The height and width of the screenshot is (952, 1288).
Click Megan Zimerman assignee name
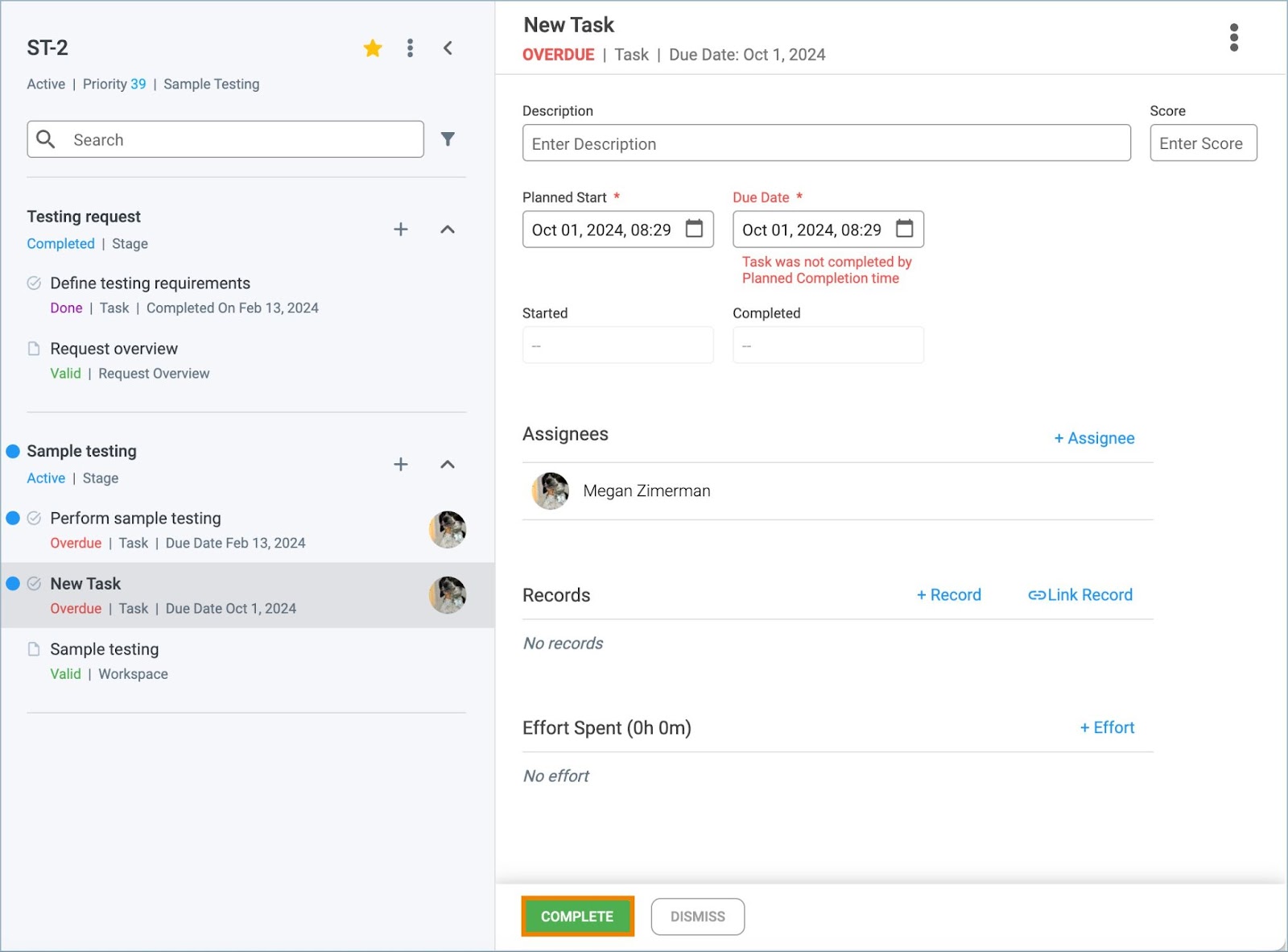click(646, 490)
